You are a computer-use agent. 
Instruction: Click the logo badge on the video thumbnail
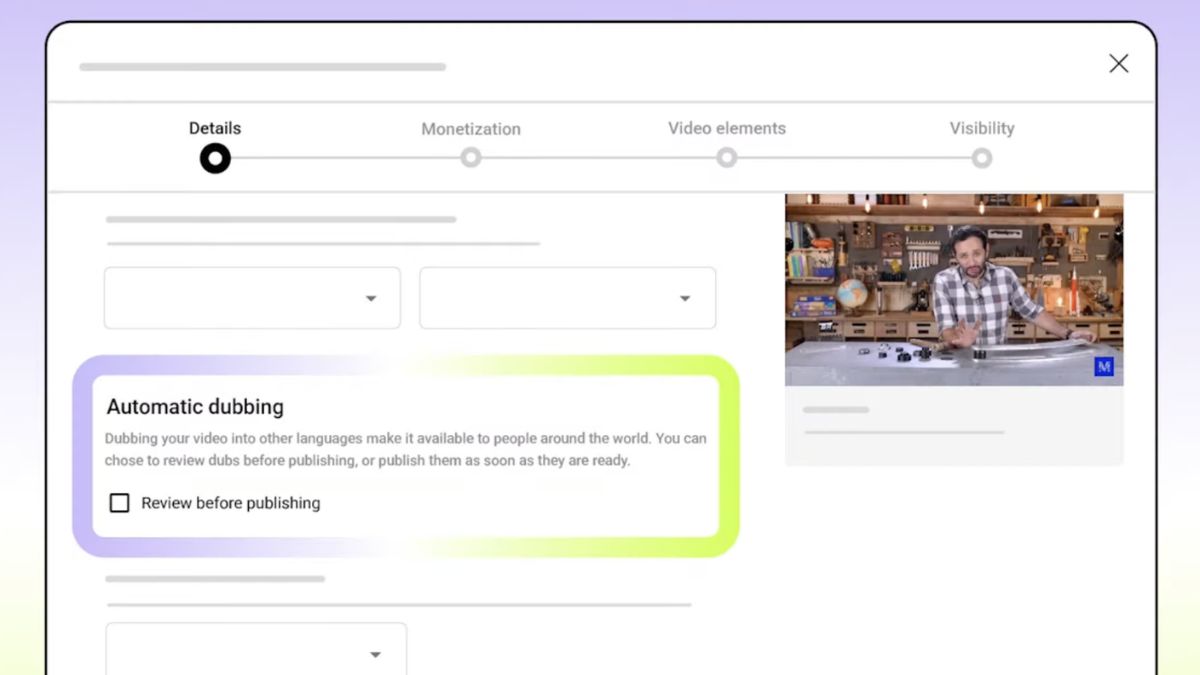pos(1104,368)
